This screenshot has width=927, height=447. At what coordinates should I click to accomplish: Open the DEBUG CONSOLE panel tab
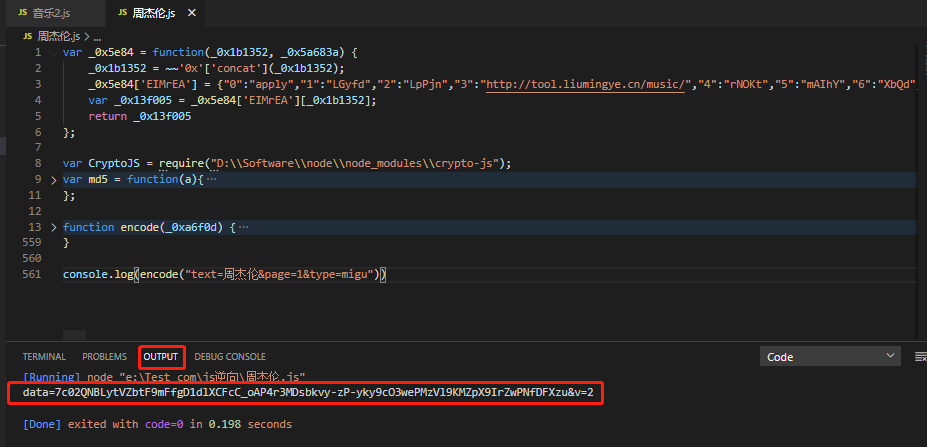pos(230,357)
